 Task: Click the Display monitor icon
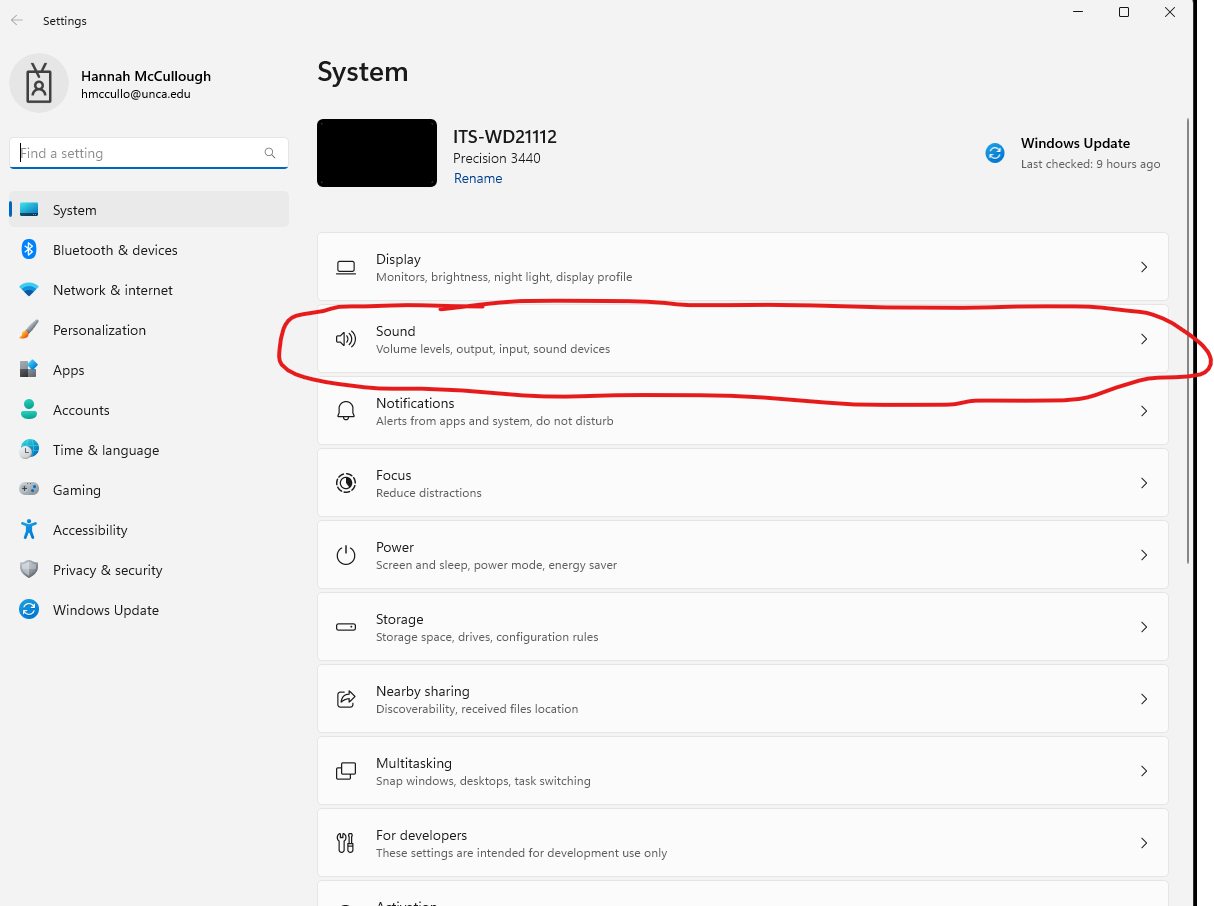point(346,267)
